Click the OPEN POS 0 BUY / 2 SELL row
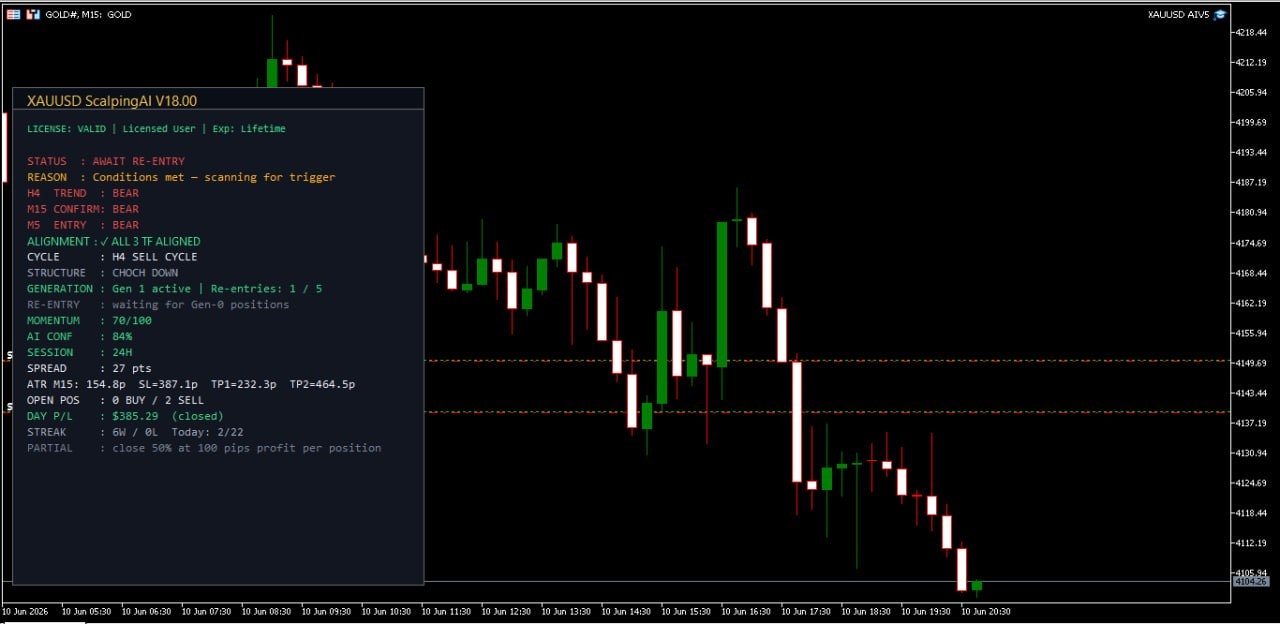Image resolution: width=1280 pixels, height=624 pixels. click(115, 400)
